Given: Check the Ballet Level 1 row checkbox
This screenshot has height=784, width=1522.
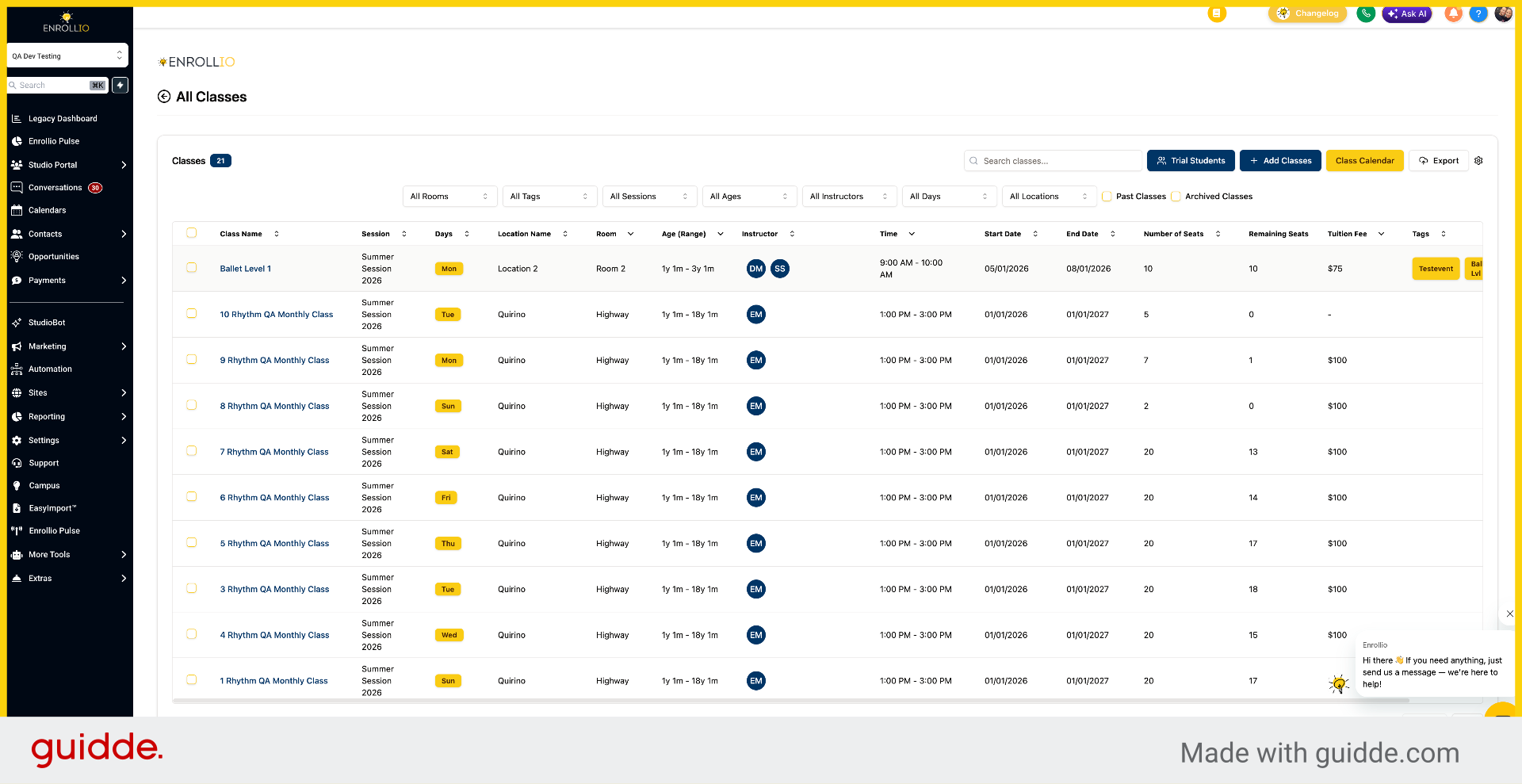Looking at the screenshot, I should 191,268.
